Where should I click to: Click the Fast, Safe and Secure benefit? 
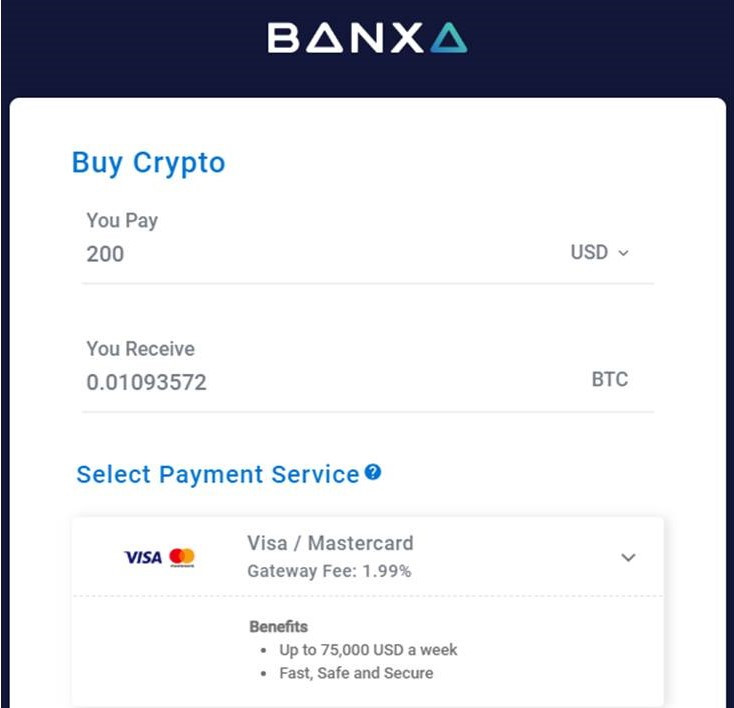pos(356,673)
